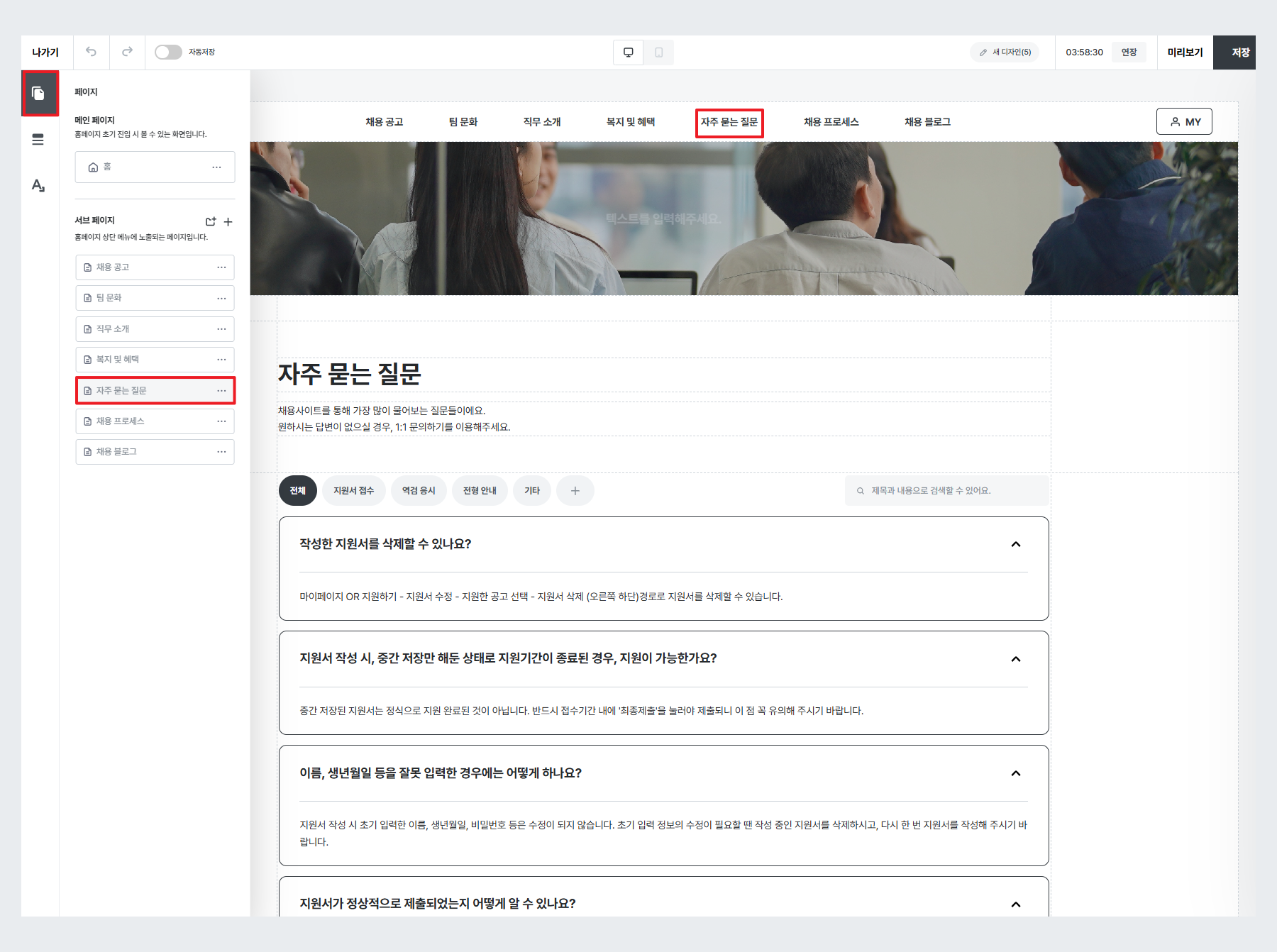Click the 연장 button next to the timer
The height and width of the screenshot is (952, 1277).
[1129, 52]
